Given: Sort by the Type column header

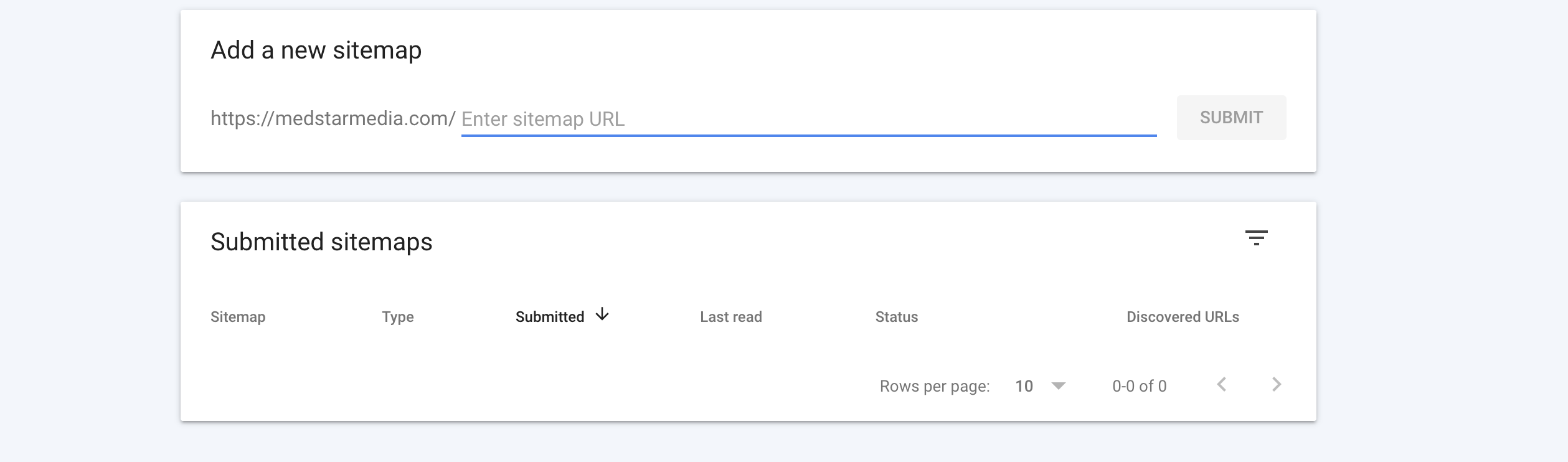Looking at the screenshot, I should click(x=398, y=317).
